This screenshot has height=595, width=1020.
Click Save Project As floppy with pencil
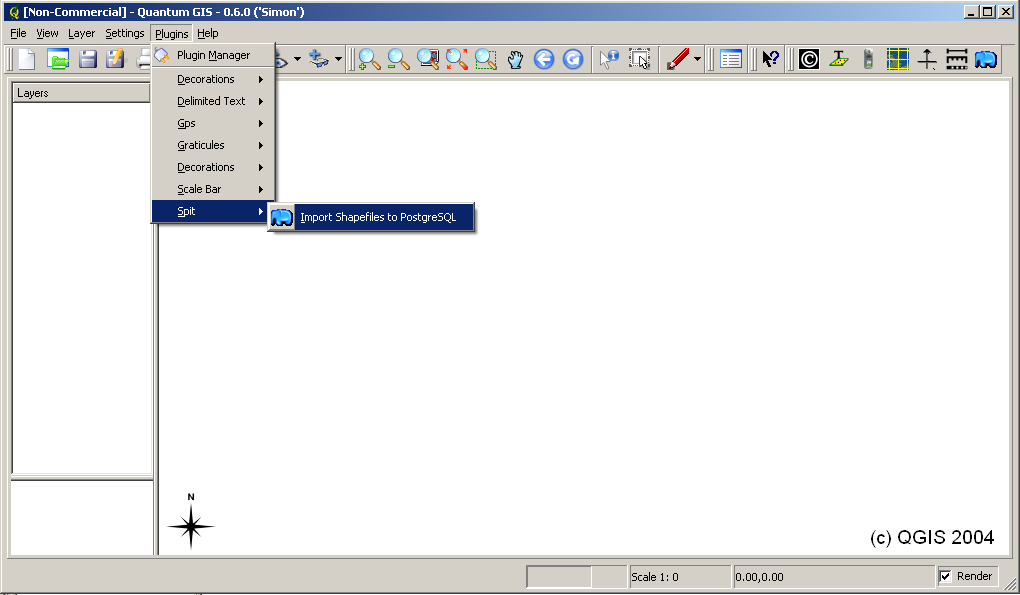click(115, 59)
